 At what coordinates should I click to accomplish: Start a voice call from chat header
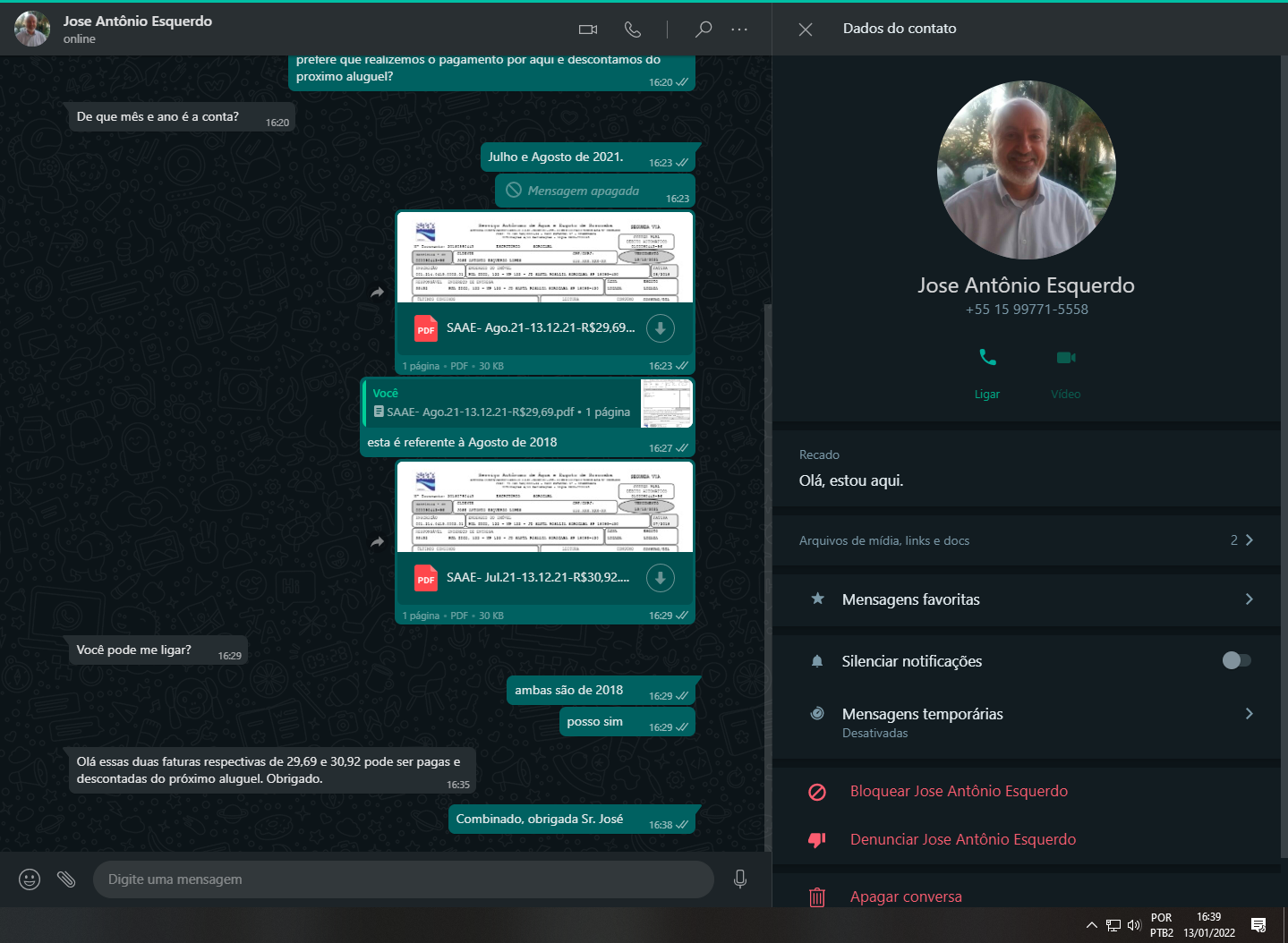coord(633,30)
